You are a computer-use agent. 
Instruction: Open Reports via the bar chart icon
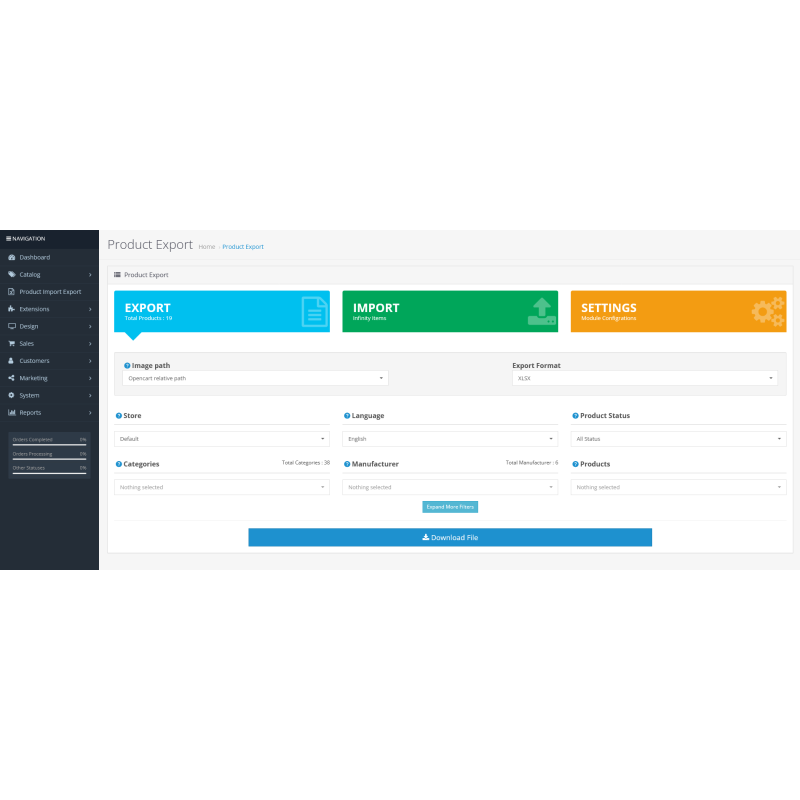click(x=14, y=412)
